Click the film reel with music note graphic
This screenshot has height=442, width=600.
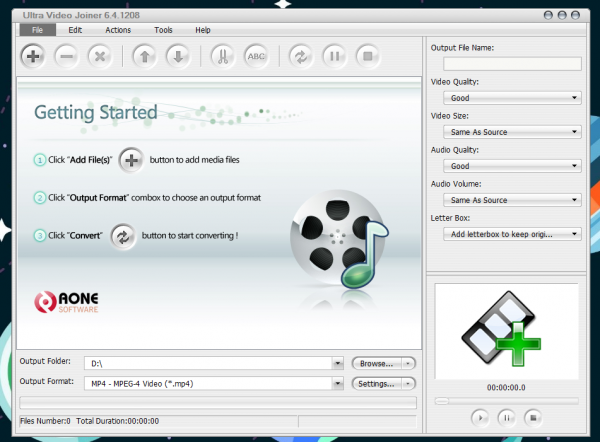click(339, 239)
